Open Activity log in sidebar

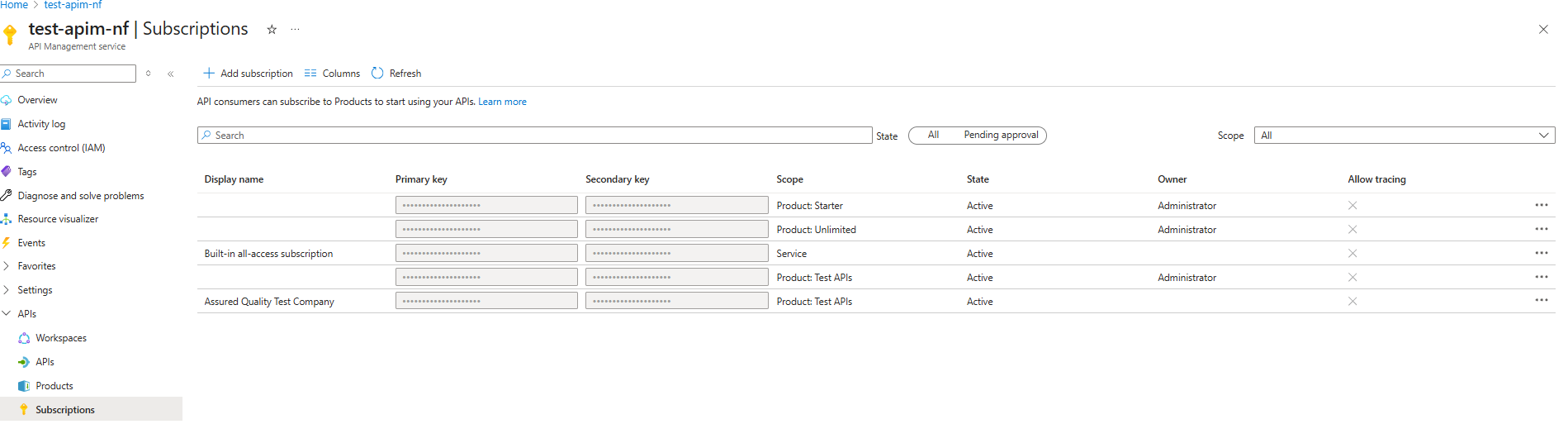point(41,124)
